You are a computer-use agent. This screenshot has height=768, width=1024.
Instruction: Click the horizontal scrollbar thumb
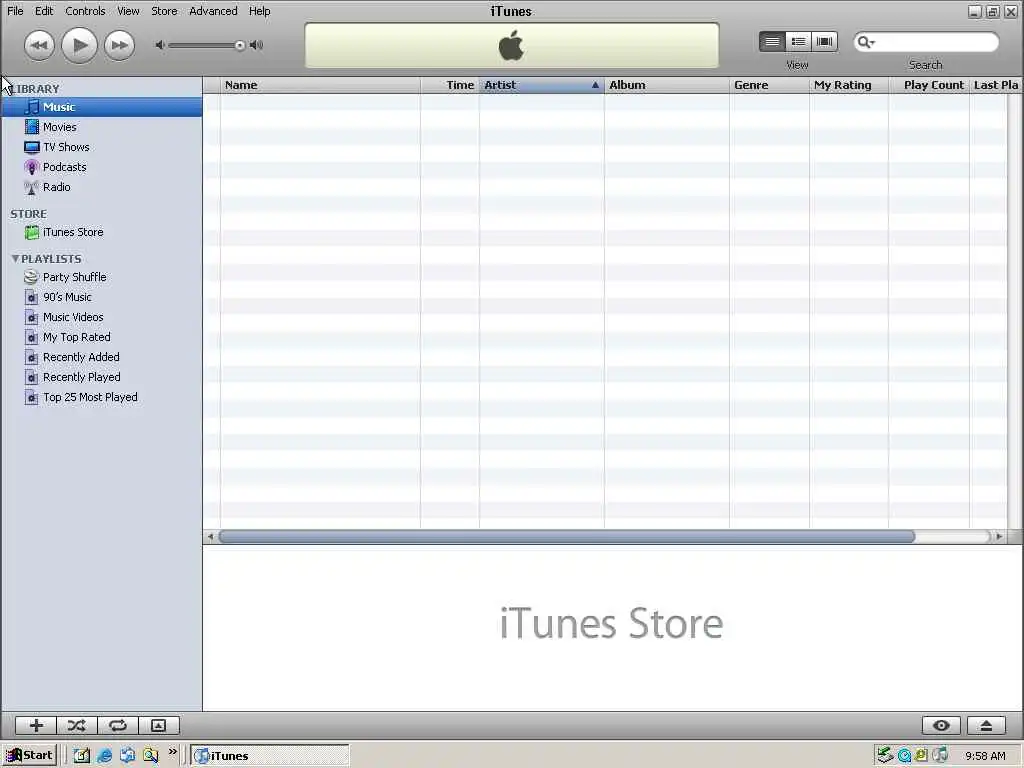coord(566,537)
